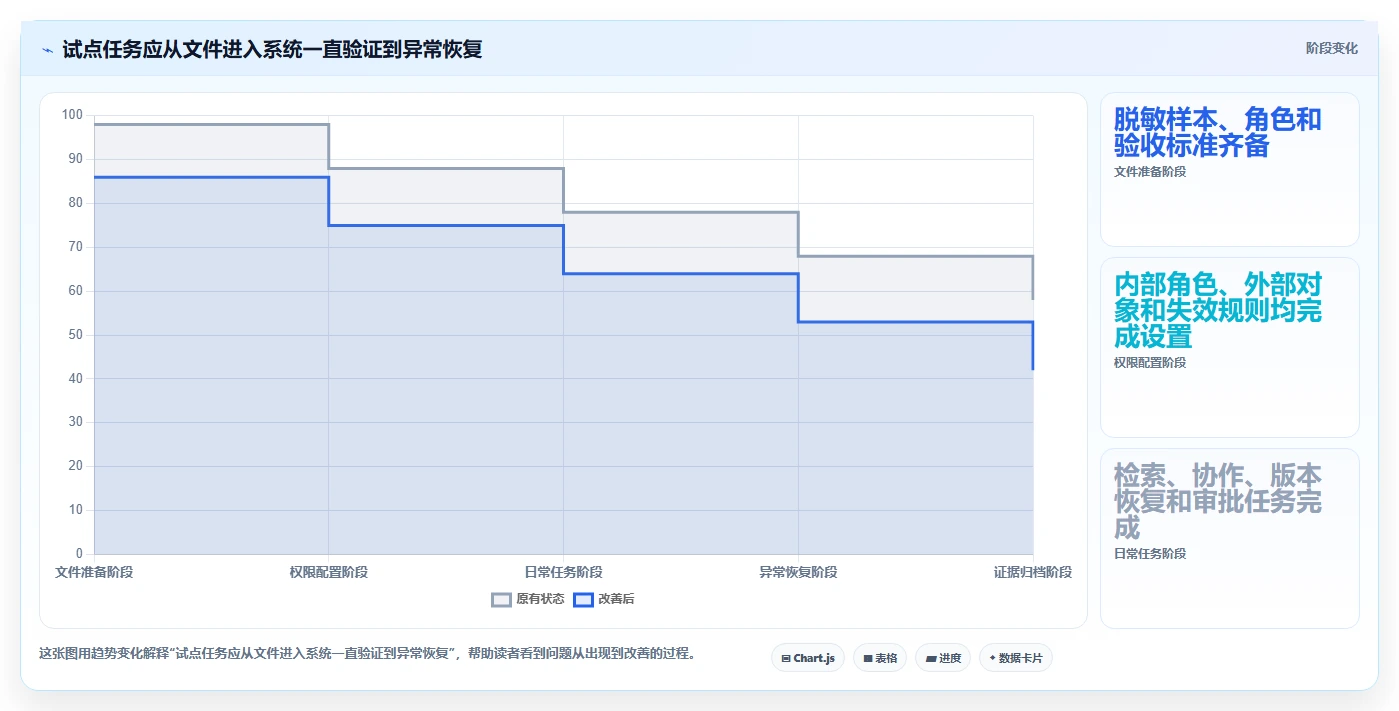Click the 40 y-axis value

pyautogui.click(x=75, y=378)
